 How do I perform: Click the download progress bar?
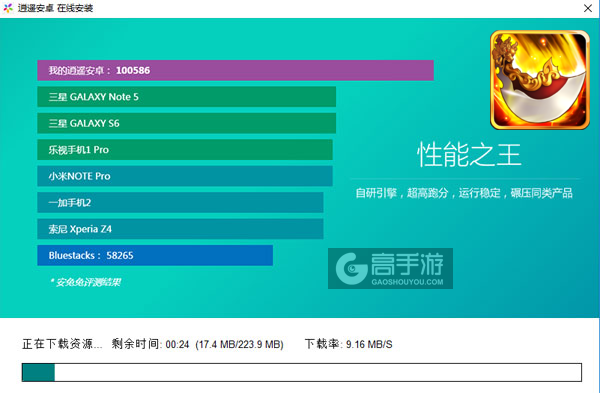[x=302, y=372]
